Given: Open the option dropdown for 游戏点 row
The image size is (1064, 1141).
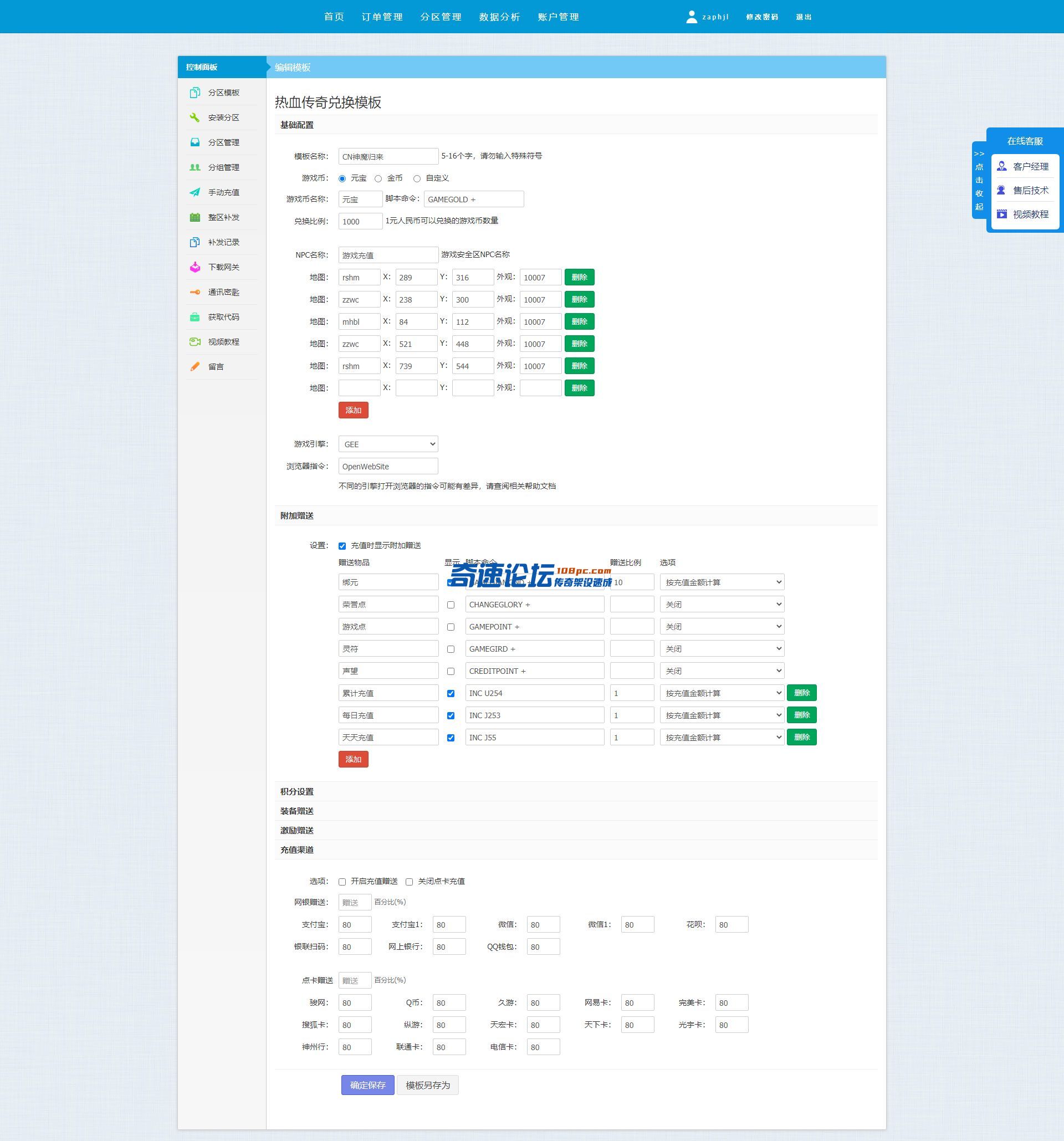Looking at the screenshot, I should pyautogui.click(x=722, y=627).
